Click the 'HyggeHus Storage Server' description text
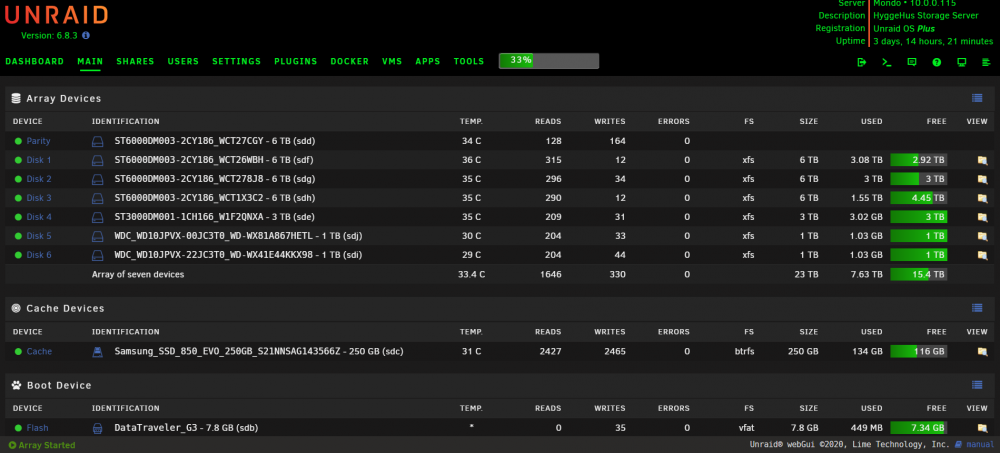Image resolution: width=1000 pixels, height=453 pixels. pos(926,16)
